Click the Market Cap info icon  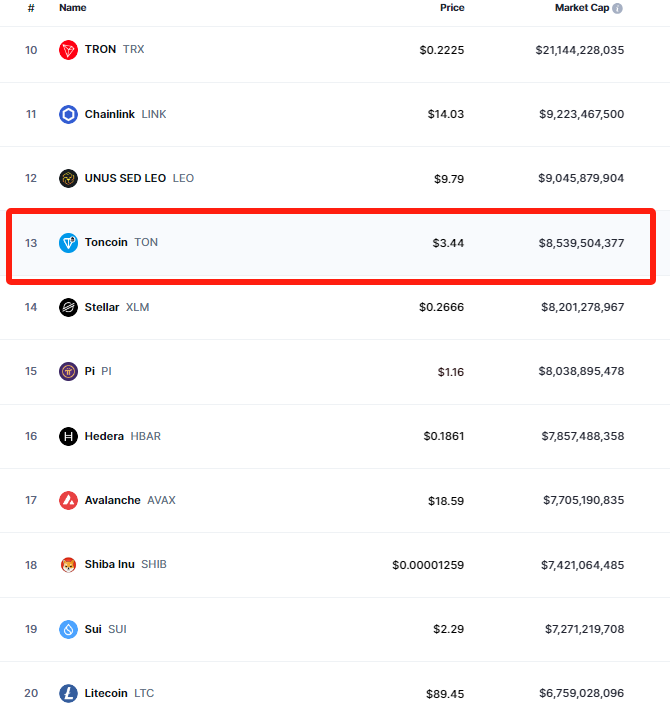point(617,8)
